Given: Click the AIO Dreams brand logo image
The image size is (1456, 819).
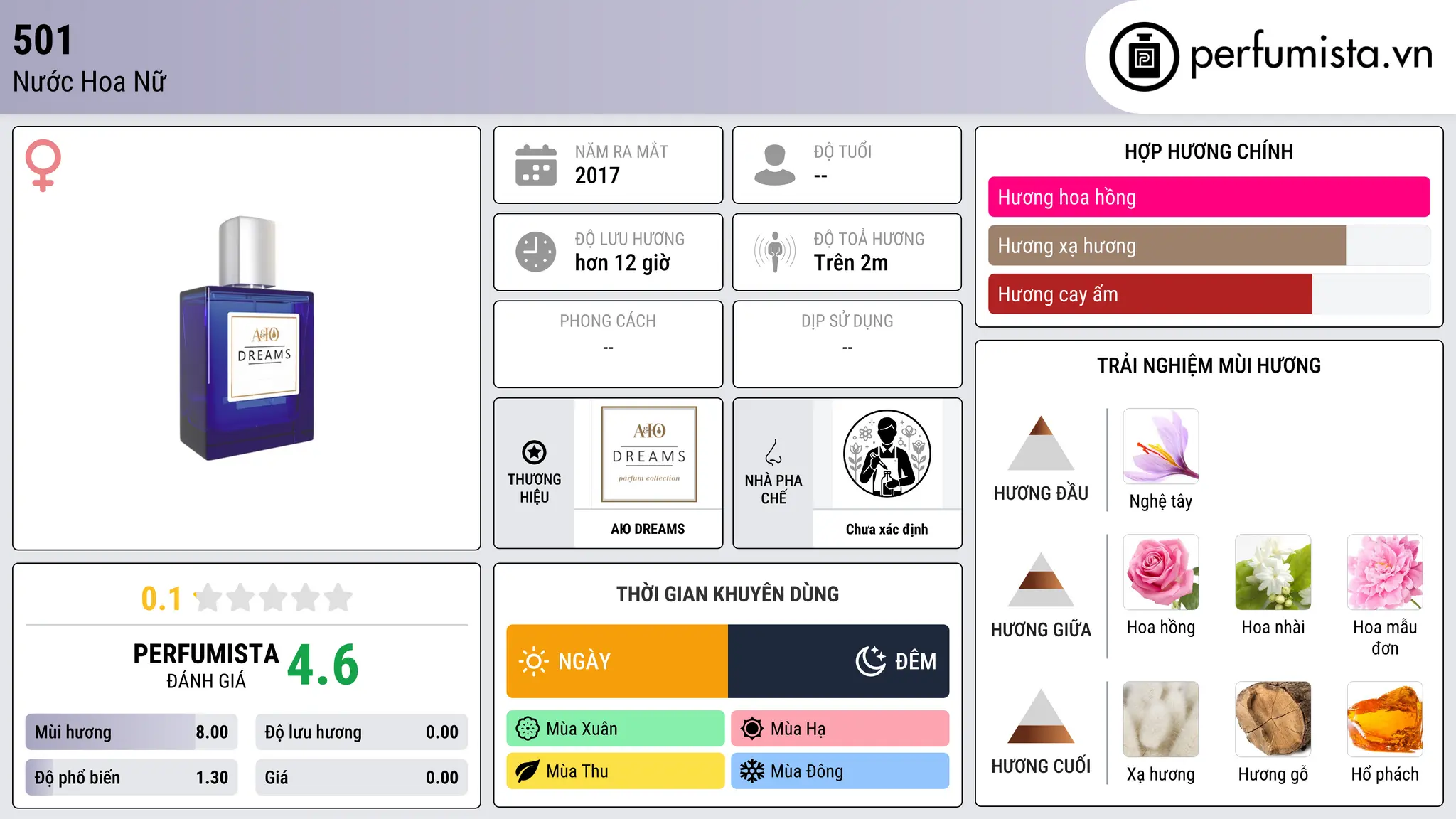Looking at the screenshot, I should (x=648, y=454).
